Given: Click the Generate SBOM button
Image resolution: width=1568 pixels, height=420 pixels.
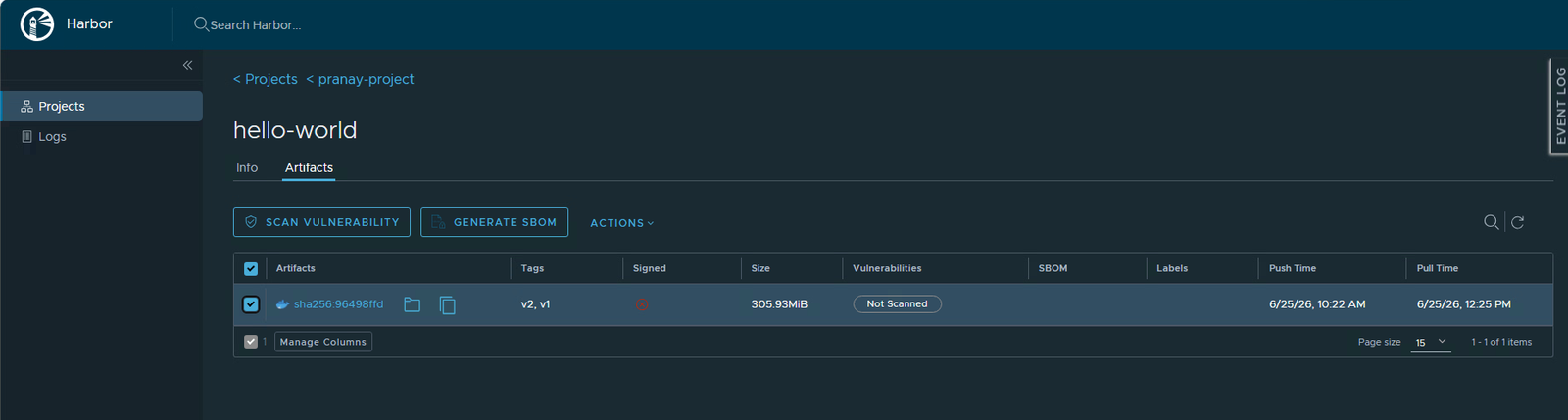Looking at the screenshot, I should pos(494,222).
